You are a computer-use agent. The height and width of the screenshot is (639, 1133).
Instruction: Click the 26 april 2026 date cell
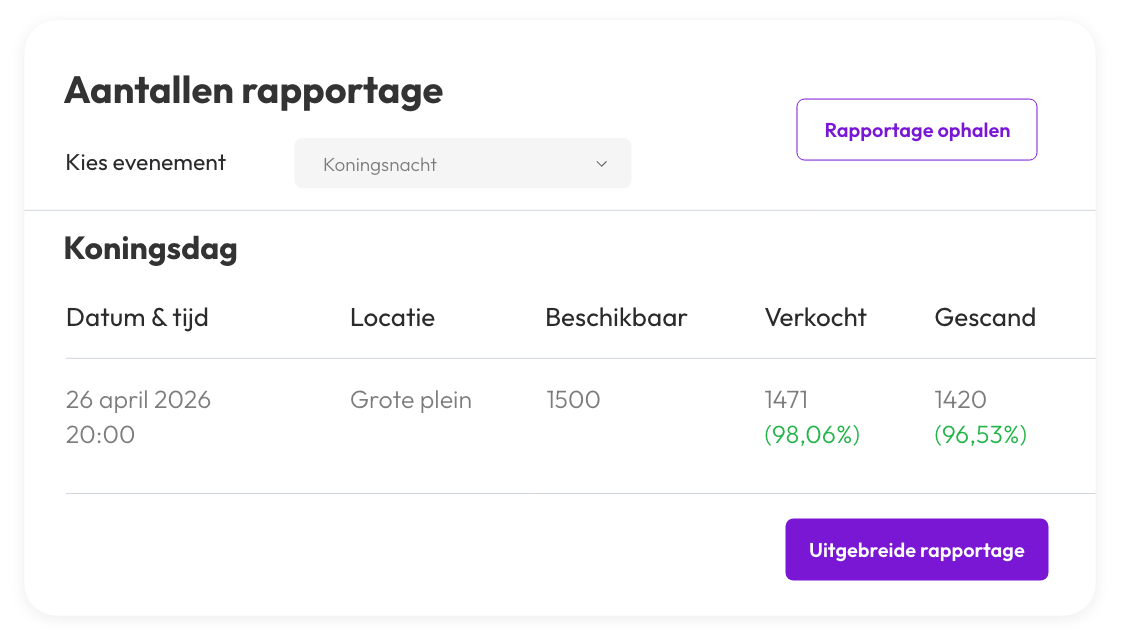pos(138,400)
